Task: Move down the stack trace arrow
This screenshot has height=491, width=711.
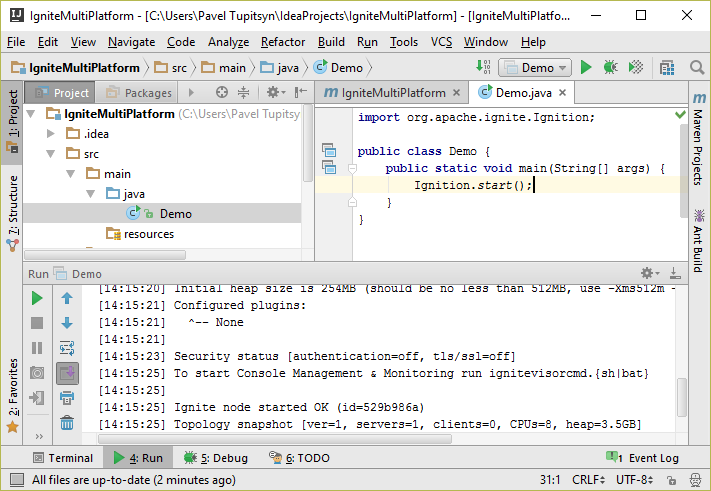Action: (x=67, y=323)
